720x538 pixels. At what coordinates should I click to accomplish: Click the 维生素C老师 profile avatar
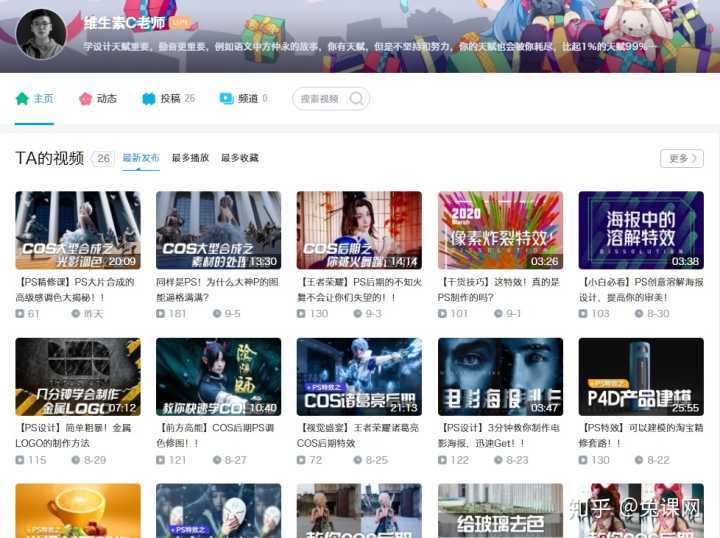pos(41,34)
